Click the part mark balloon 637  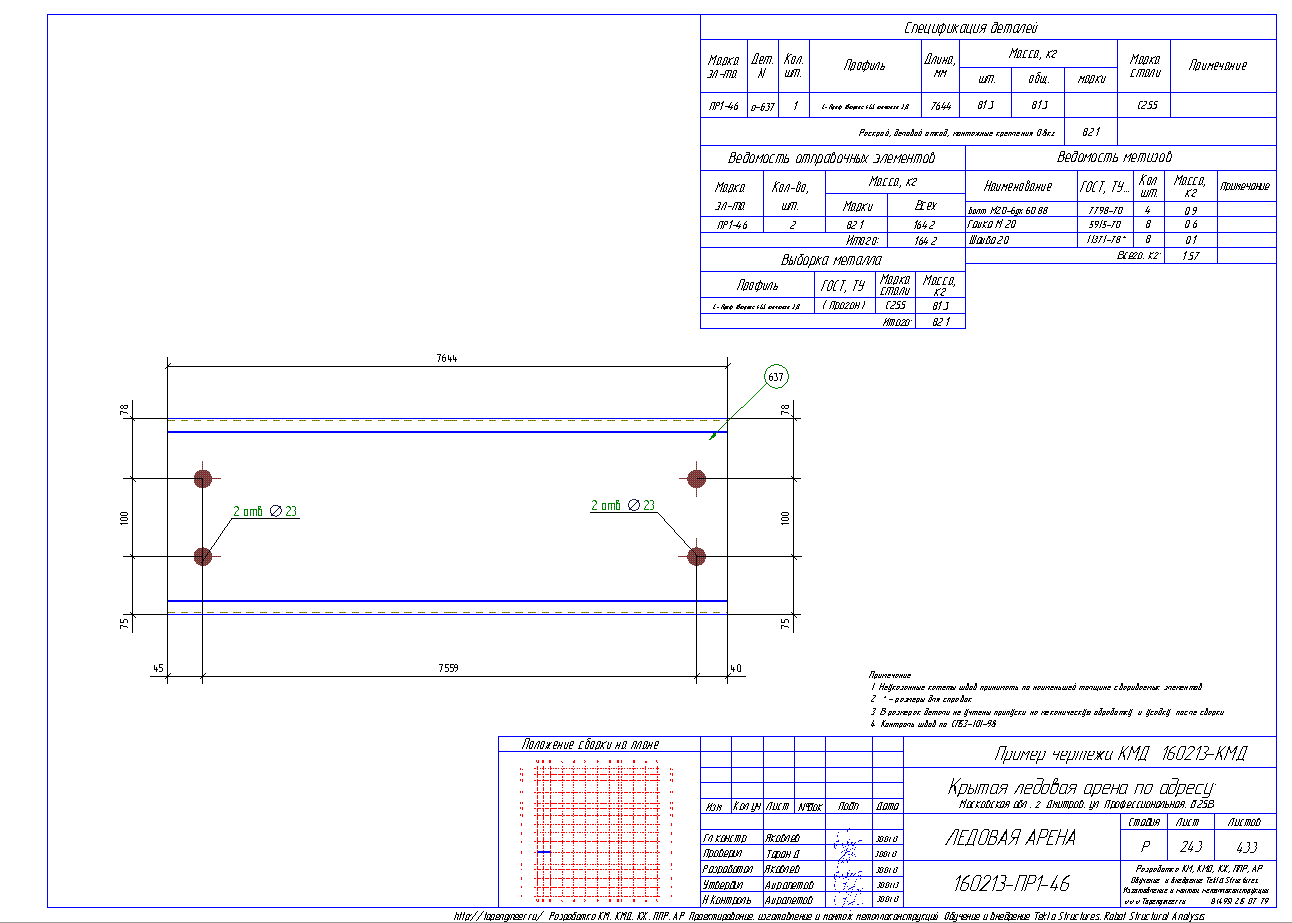pos(776,377)
